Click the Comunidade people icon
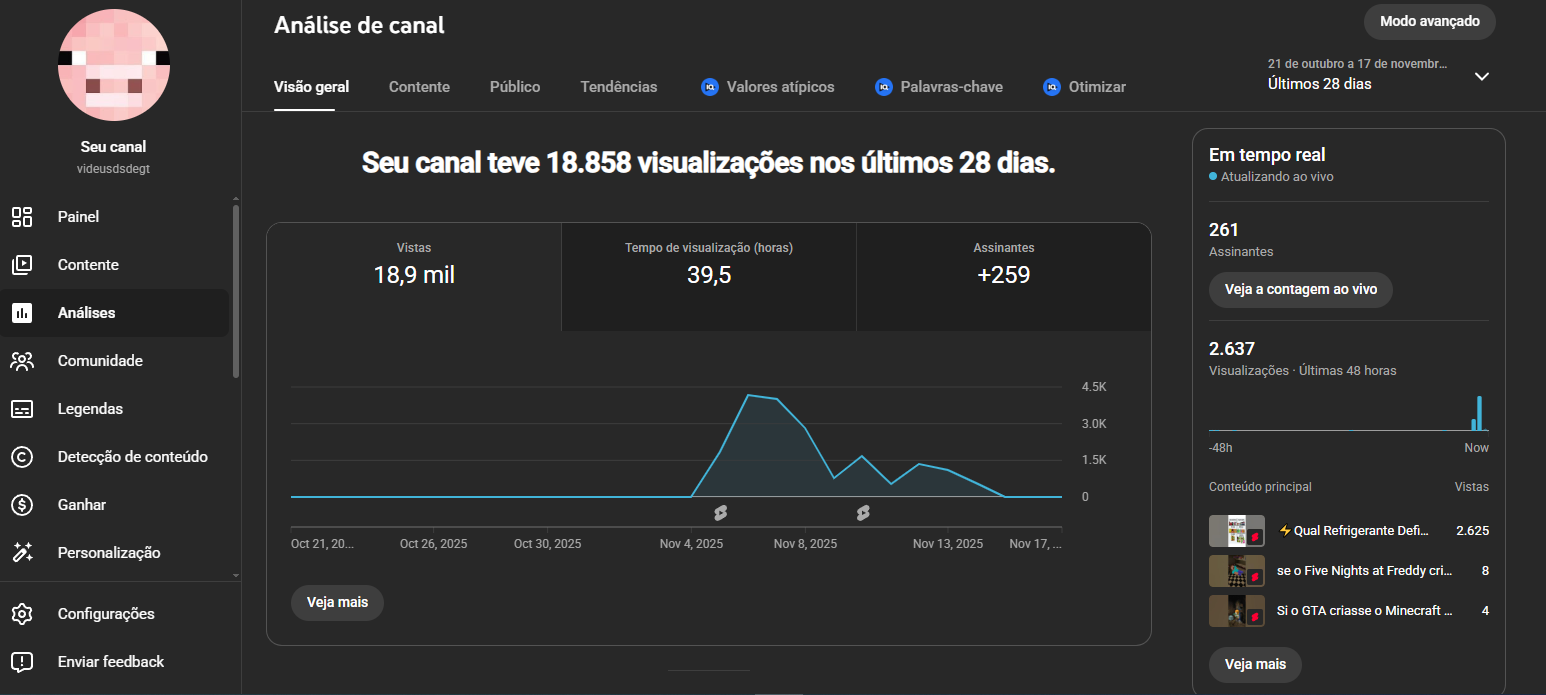 (22, 361)
